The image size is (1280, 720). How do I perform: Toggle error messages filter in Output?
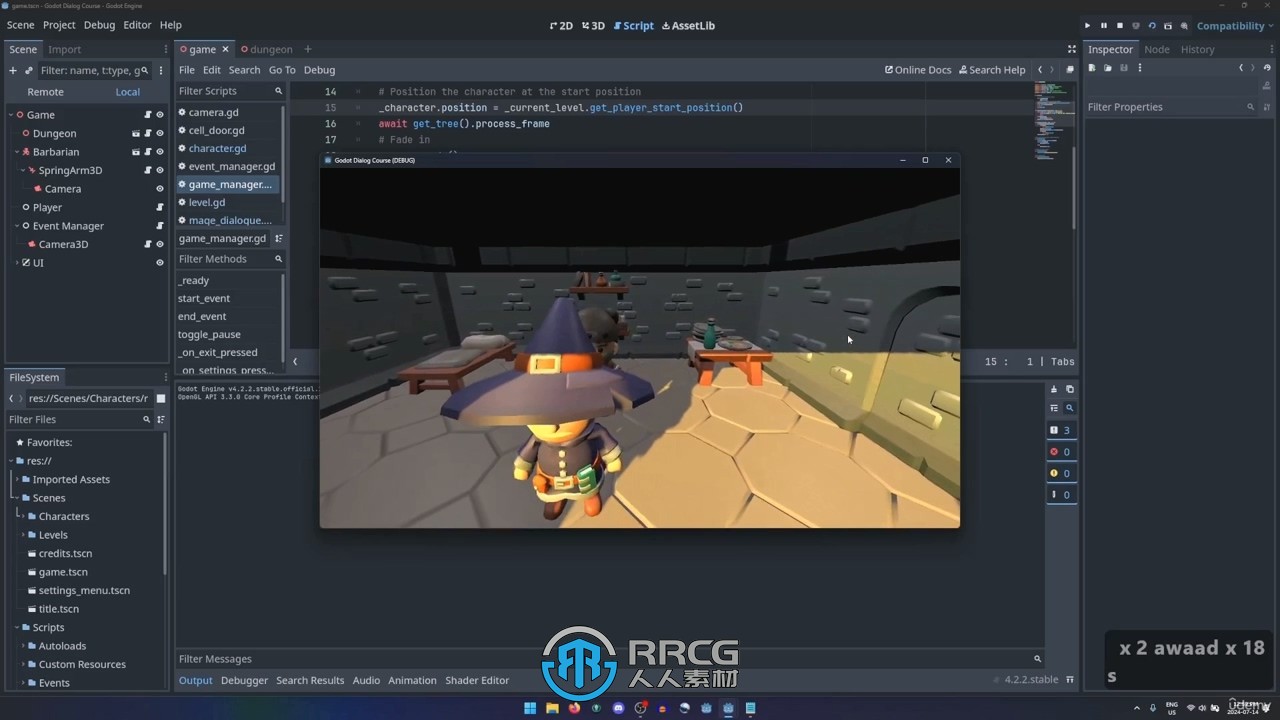click(x=1061, y=452)
